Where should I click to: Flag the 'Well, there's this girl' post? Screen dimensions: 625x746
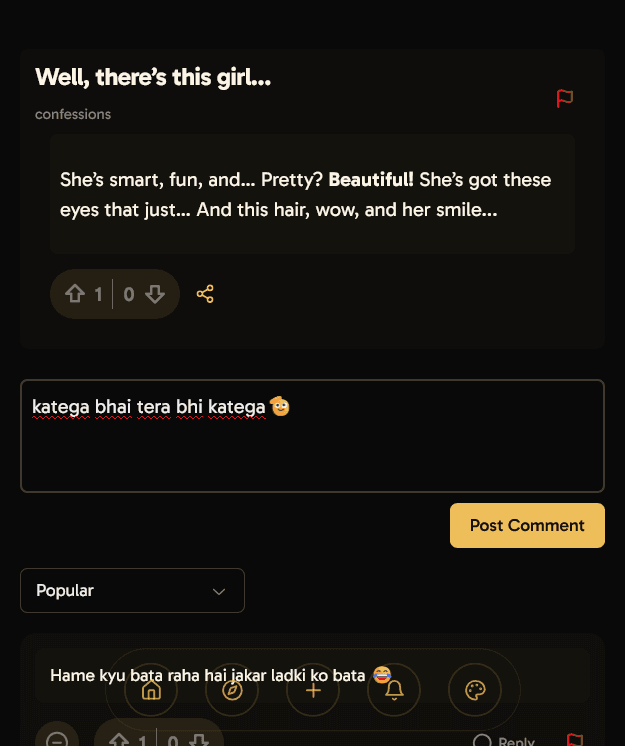click(565, 98)
